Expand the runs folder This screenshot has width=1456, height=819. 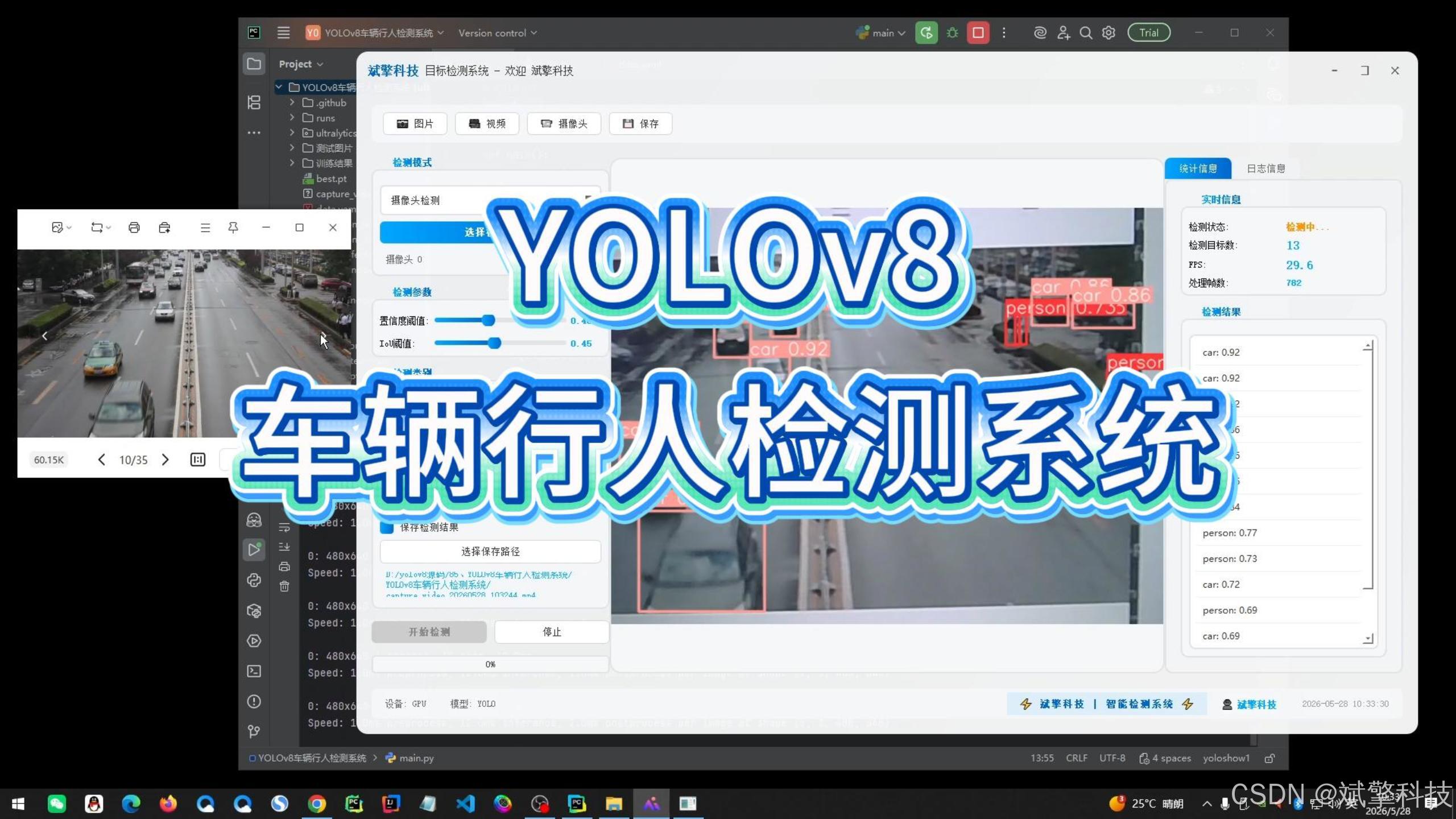click(x=292, y=118)
